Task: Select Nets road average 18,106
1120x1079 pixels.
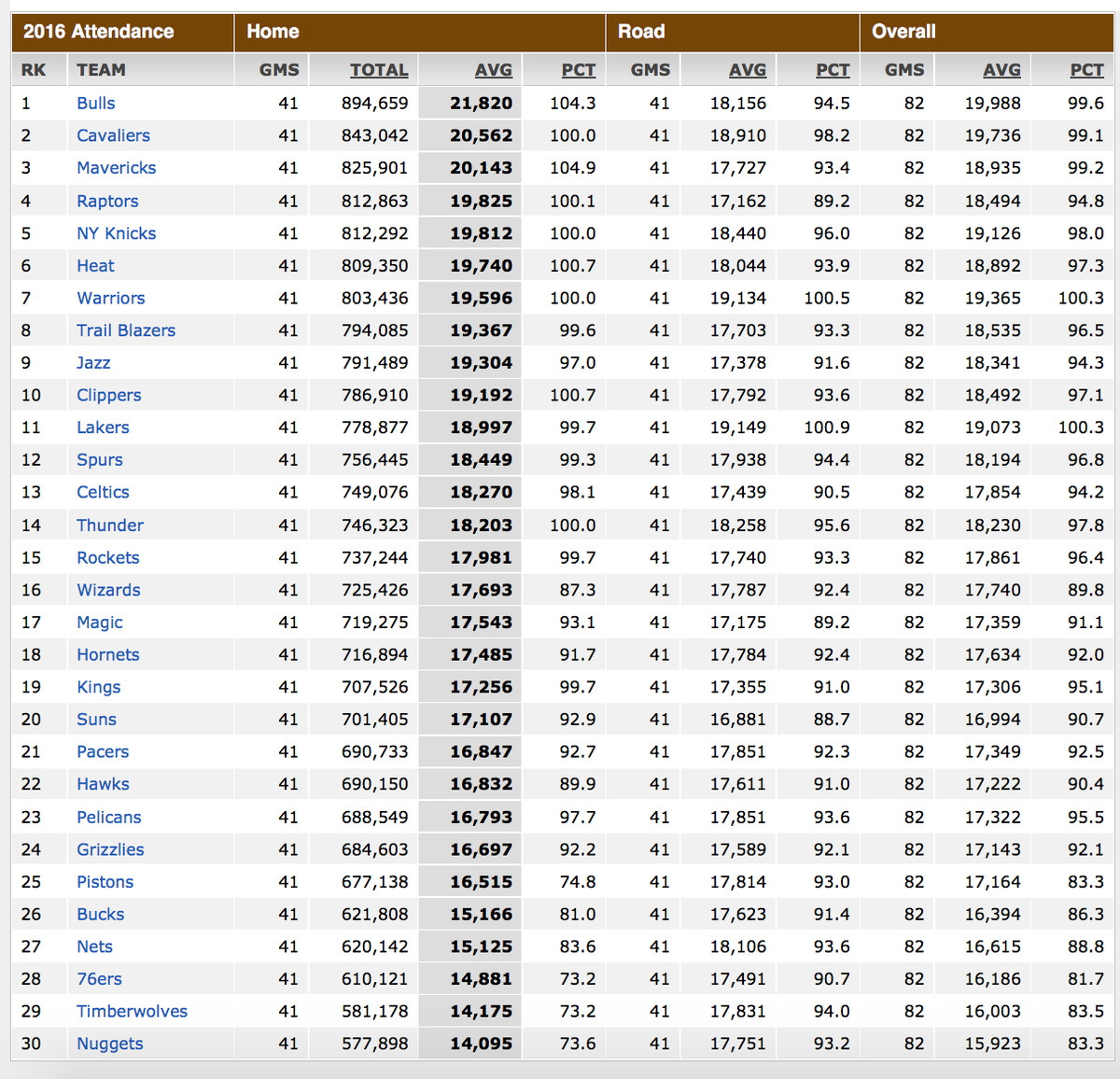Action: click(738, 946)
